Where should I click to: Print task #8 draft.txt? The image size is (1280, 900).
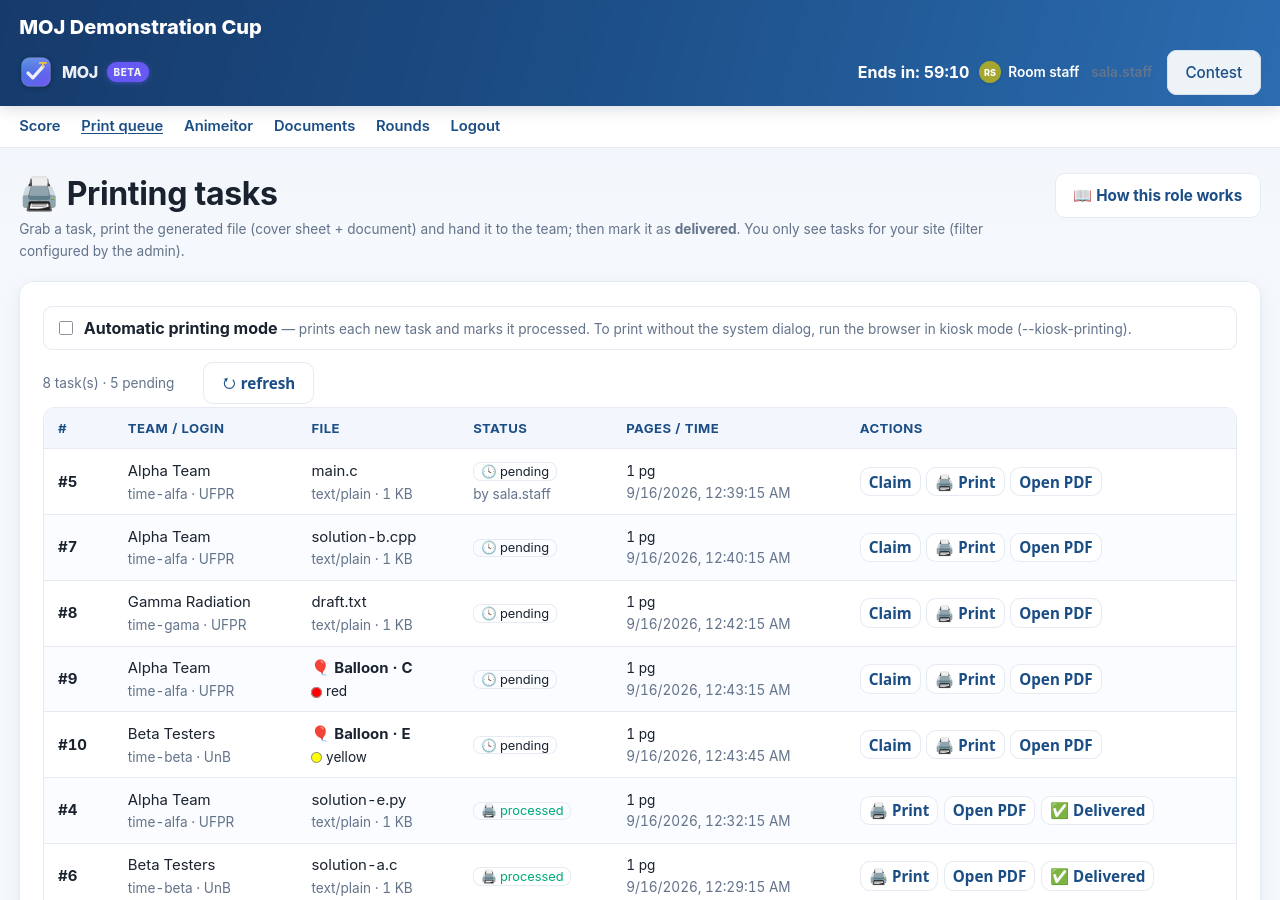(x=965, y=613)
